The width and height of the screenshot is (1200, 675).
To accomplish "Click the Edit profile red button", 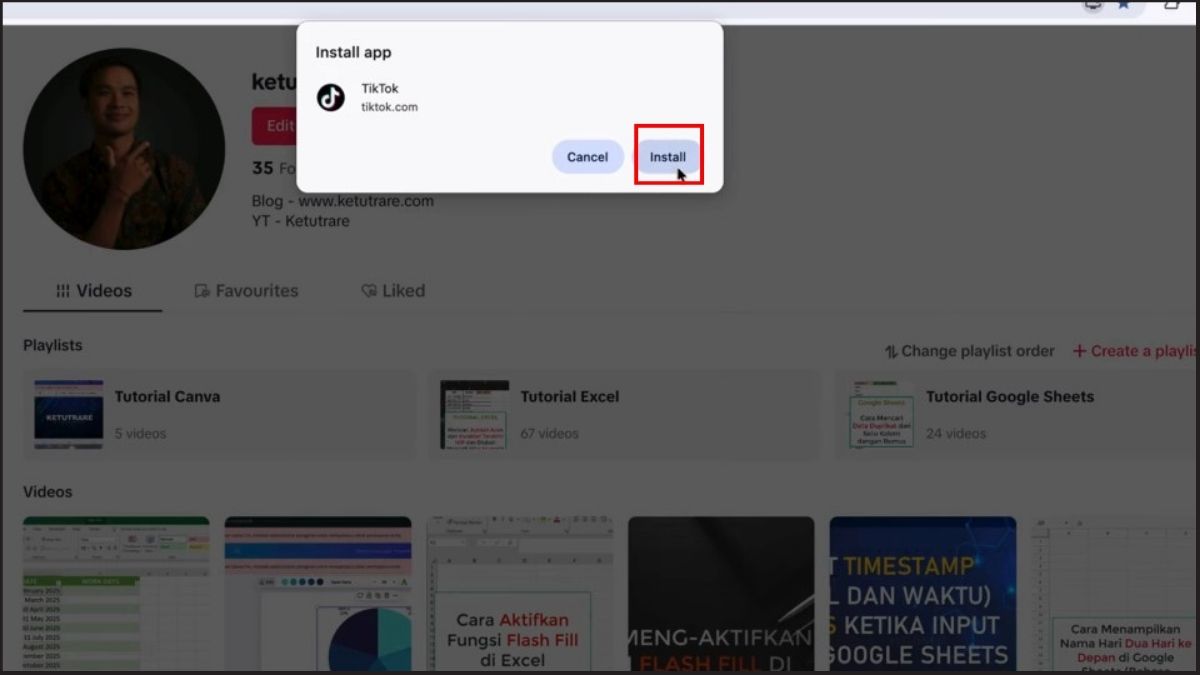I will click(274, 126).
